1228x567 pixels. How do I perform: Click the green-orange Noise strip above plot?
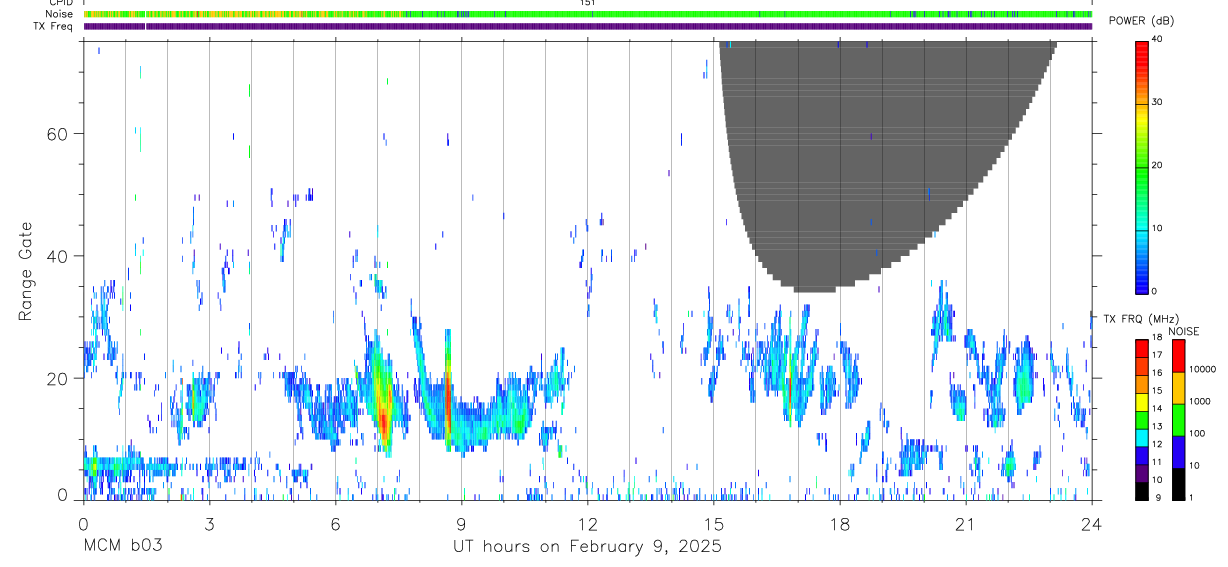[587, 14]
